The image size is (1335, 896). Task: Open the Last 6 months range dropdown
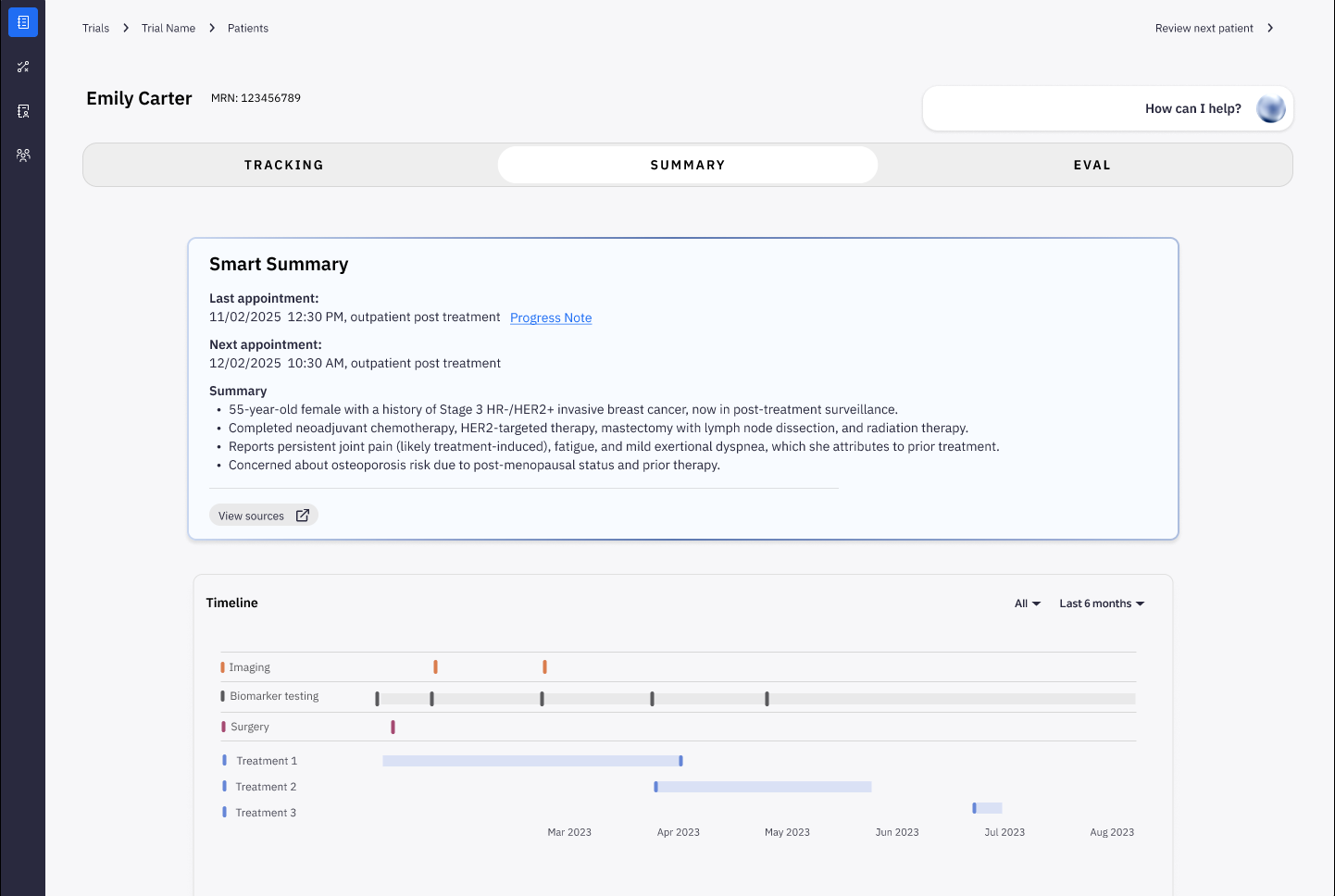(x=1101, y=604)
